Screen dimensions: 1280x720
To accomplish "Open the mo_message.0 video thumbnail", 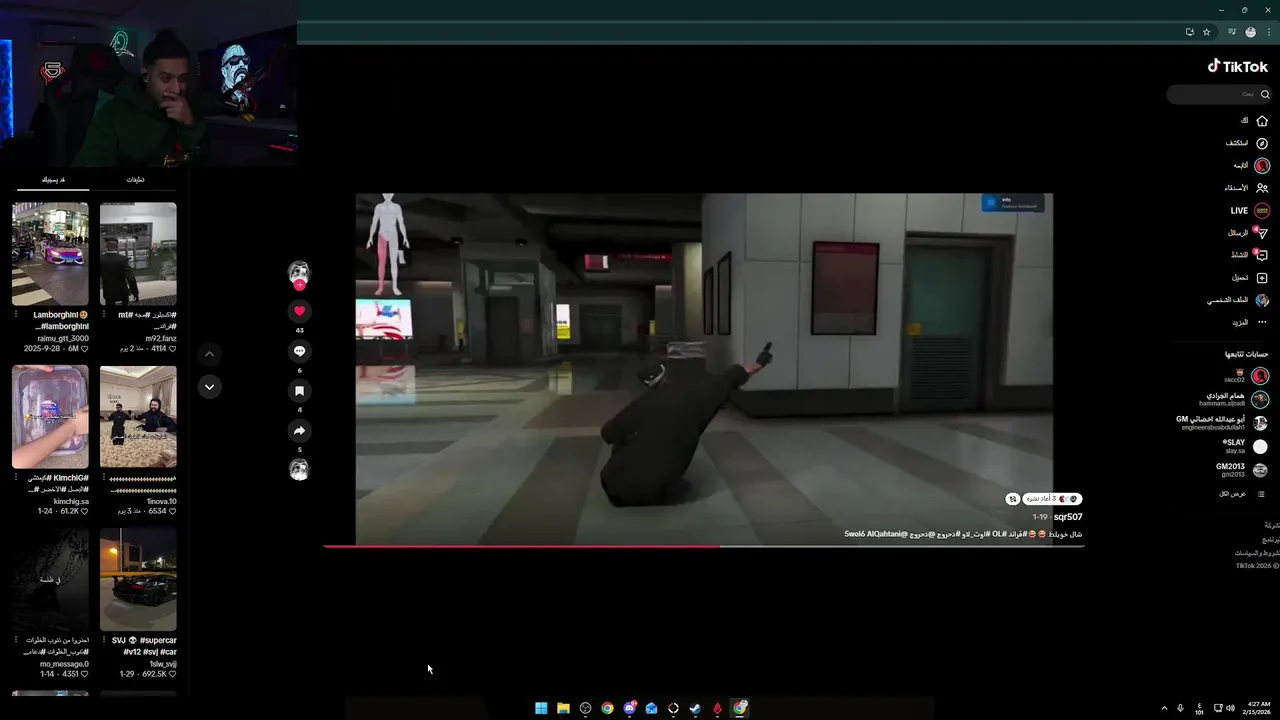I will click(x=50, y=580).
